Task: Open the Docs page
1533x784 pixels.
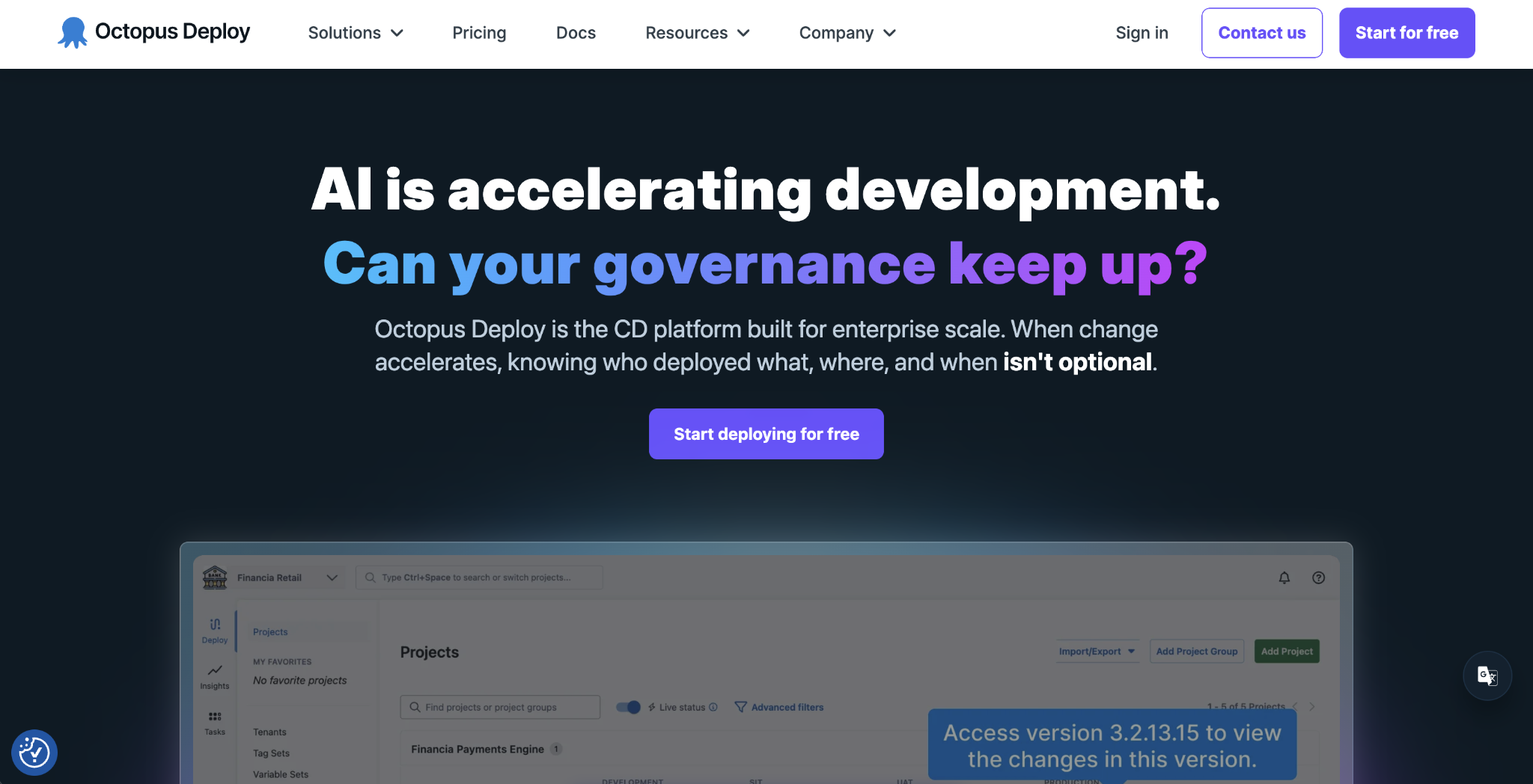Action: [x=576, y=33]
